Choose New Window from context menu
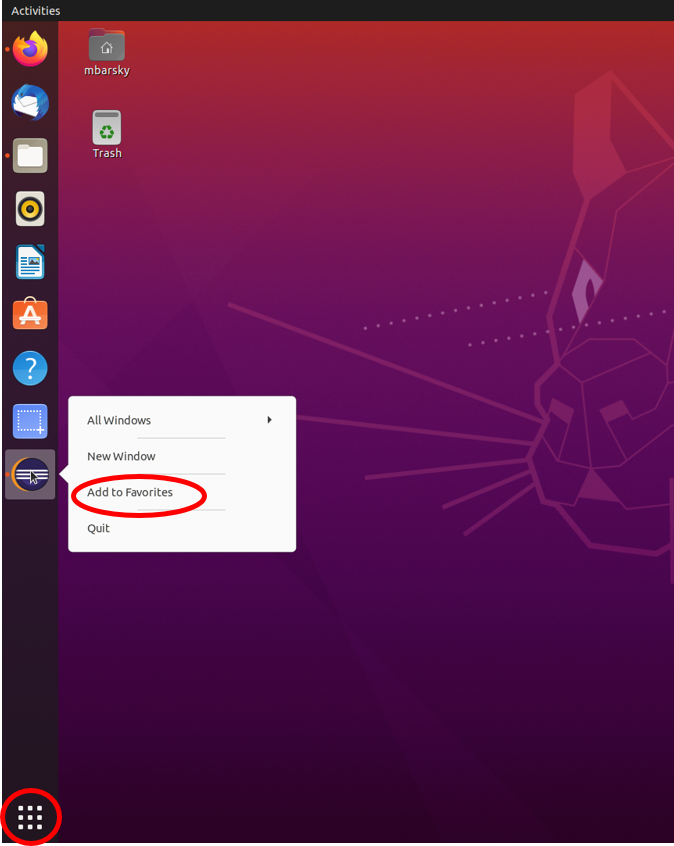 pos(182,456)
